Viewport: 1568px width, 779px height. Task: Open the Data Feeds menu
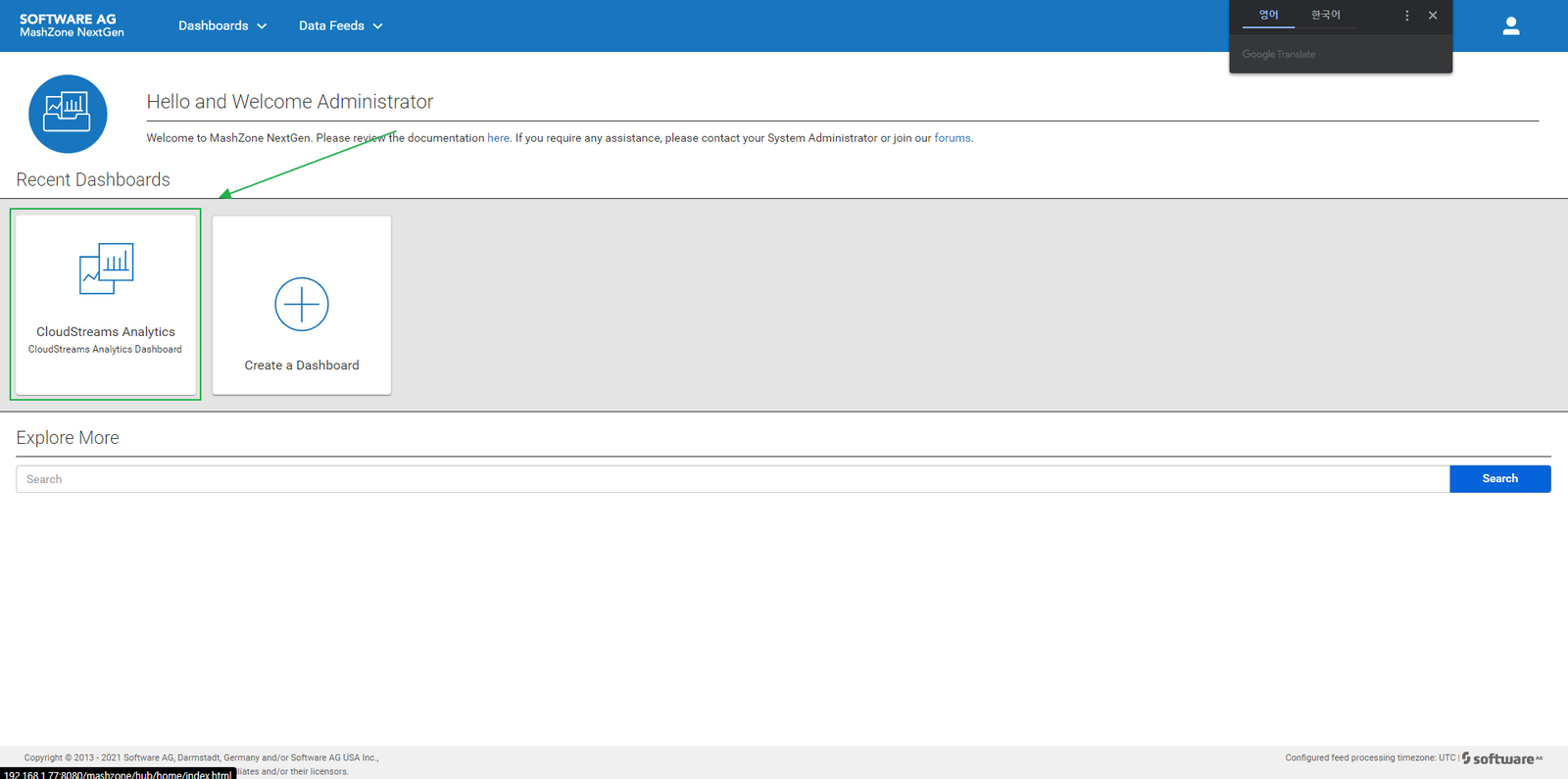coord(331,25)
